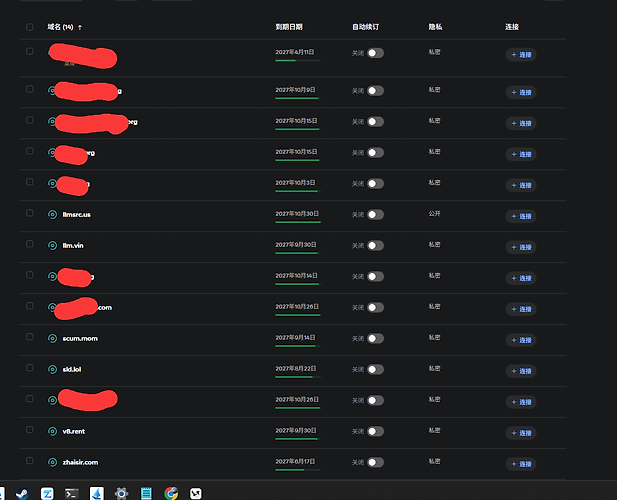Click the 私密 privacy value for llm.vin

(434, 245)
